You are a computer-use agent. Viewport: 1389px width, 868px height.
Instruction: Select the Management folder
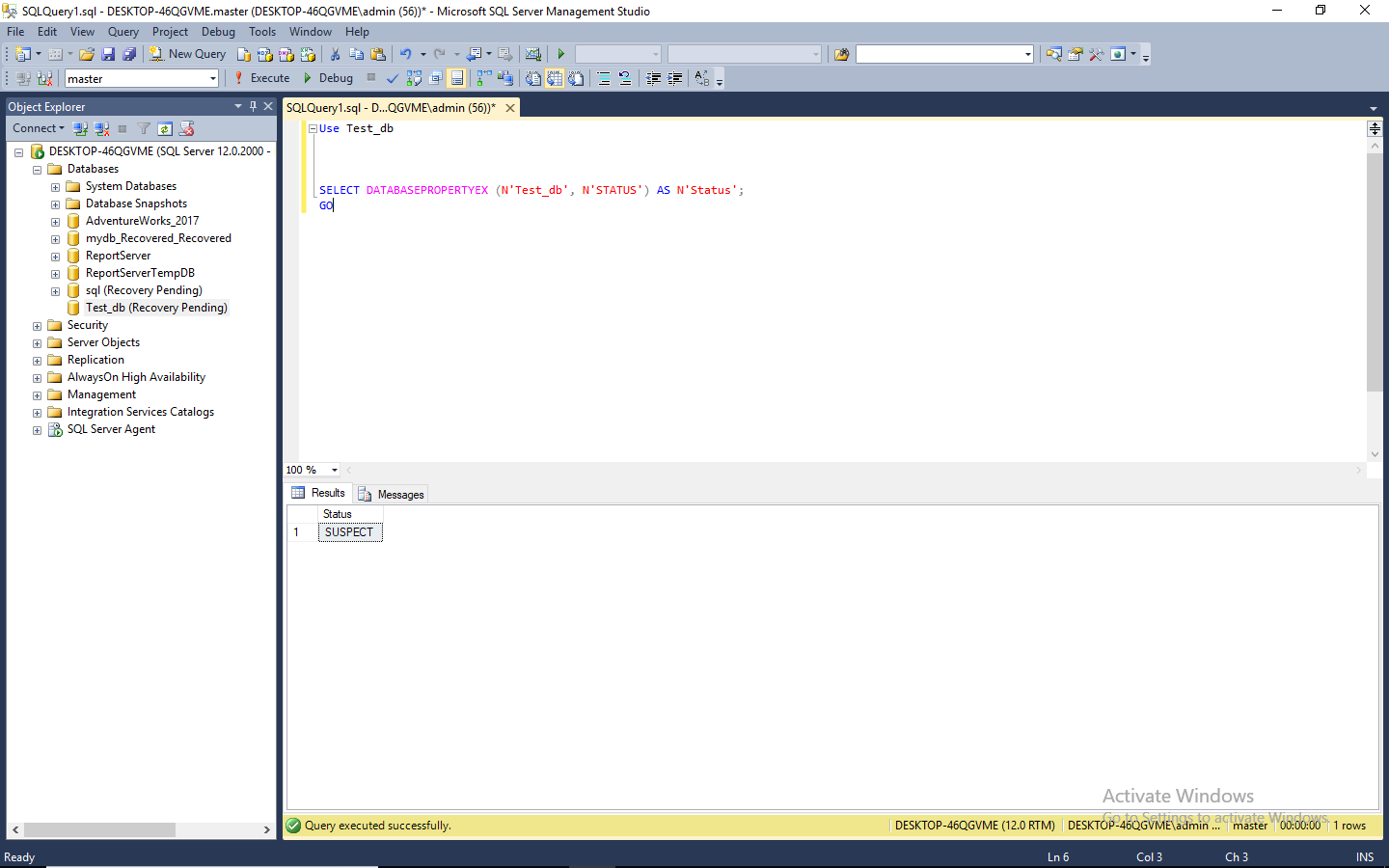tap(101, 394)
